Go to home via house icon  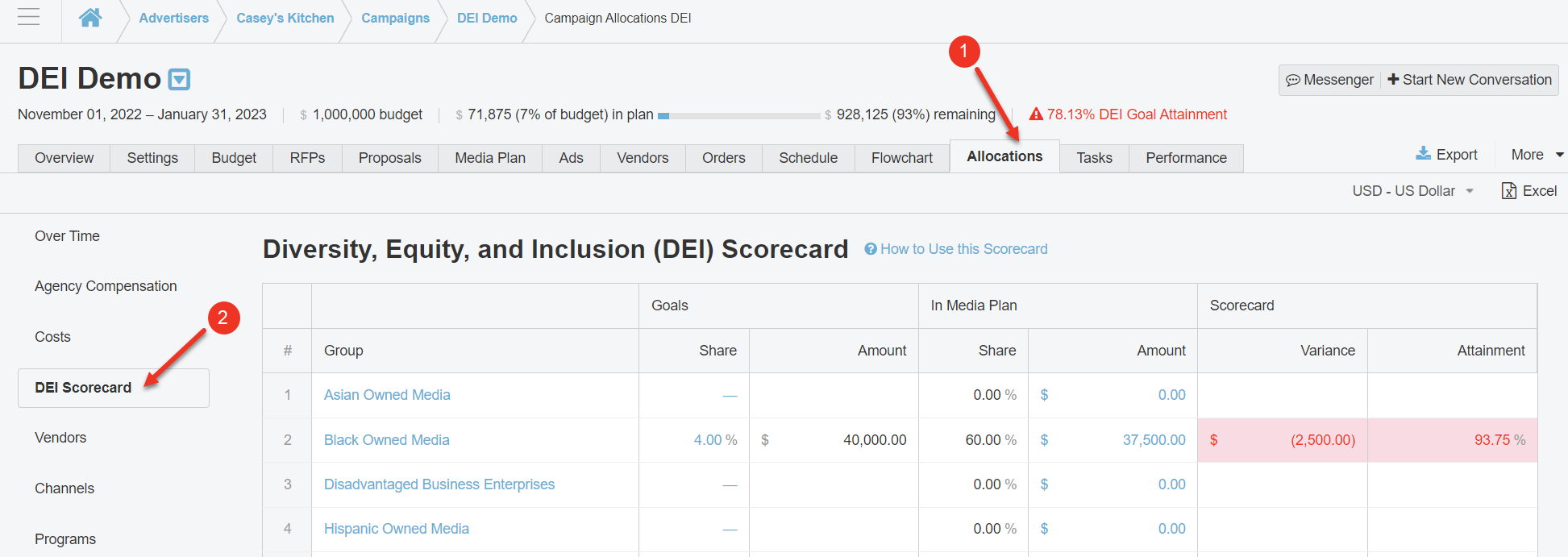coord(90,17)
